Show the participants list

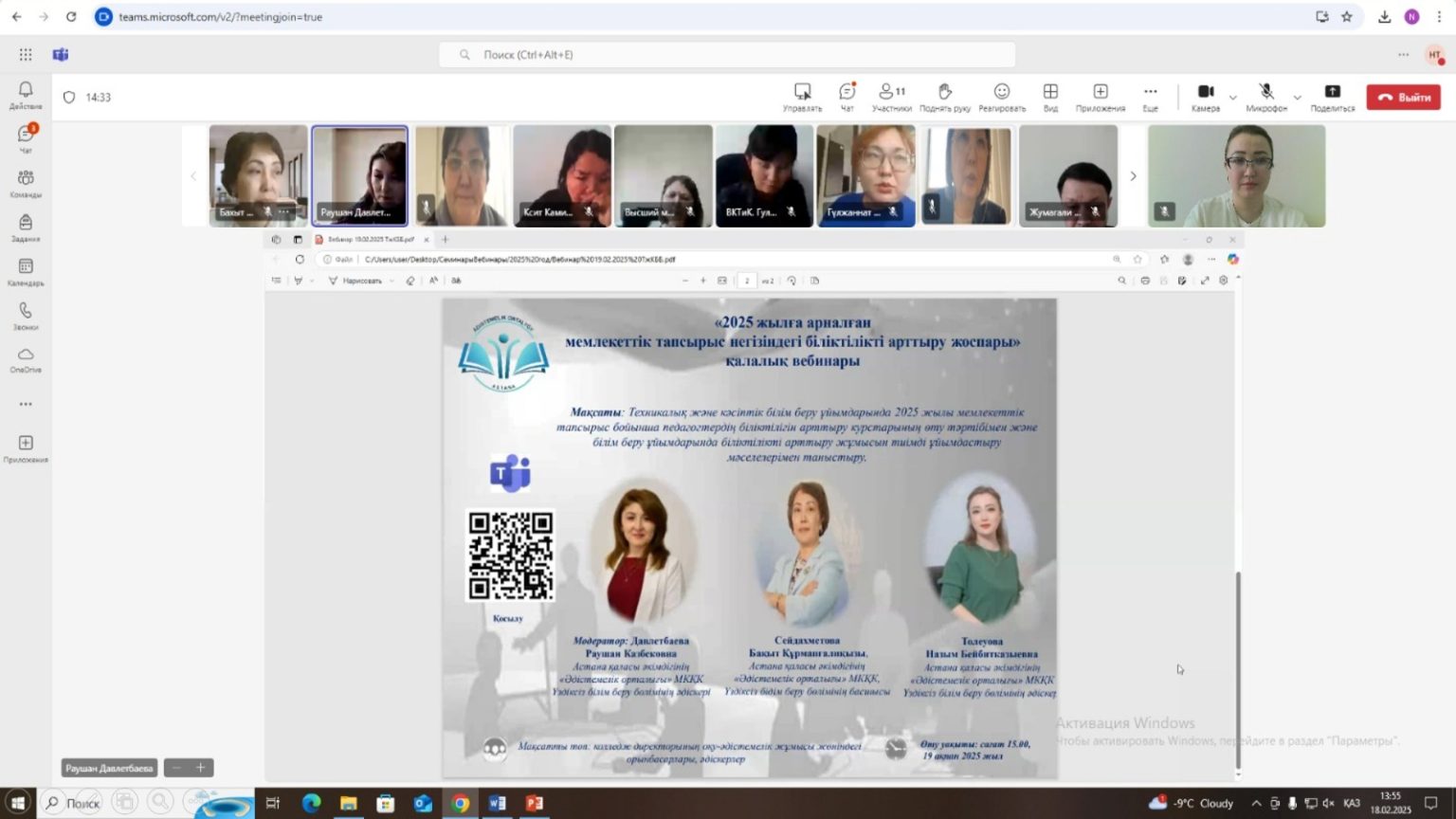[891, 97]
